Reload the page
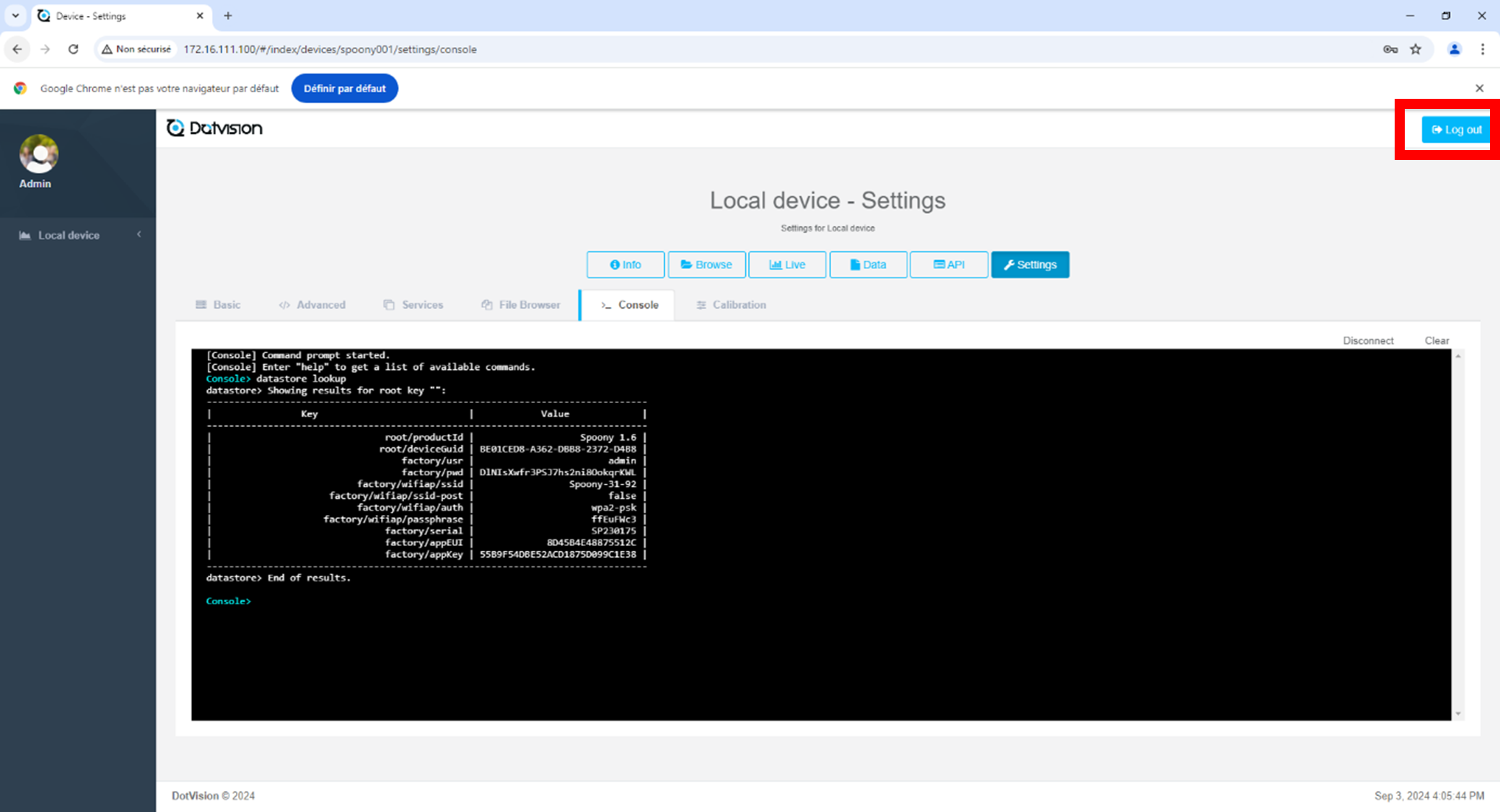 point(73,49)
